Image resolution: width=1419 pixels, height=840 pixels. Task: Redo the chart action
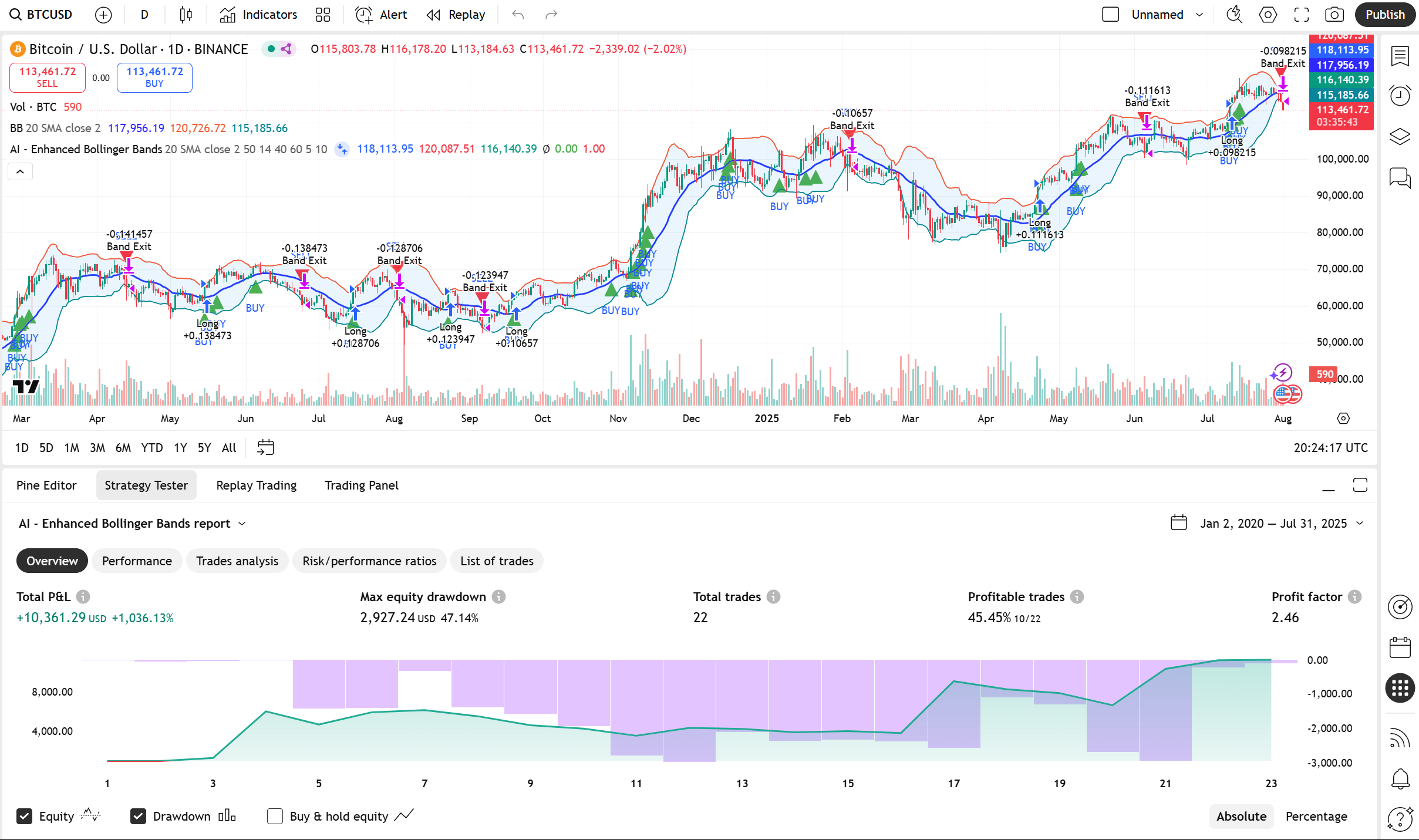coord(551,15)
